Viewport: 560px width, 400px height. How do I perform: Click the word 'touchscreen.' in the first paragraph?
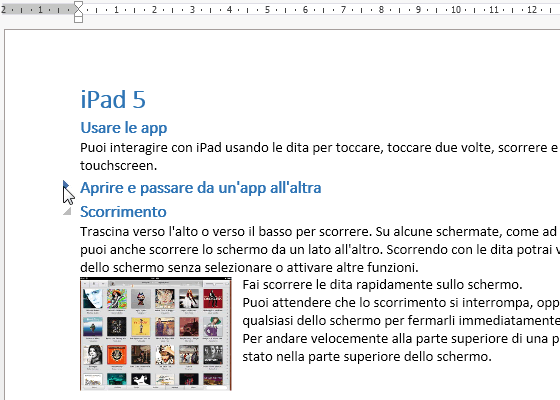pos(119,166)
